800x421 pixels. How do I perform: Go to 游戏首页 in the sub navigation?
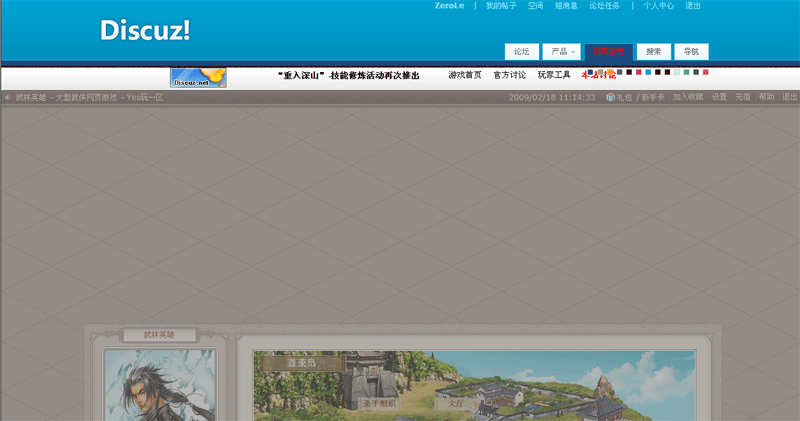465,75
